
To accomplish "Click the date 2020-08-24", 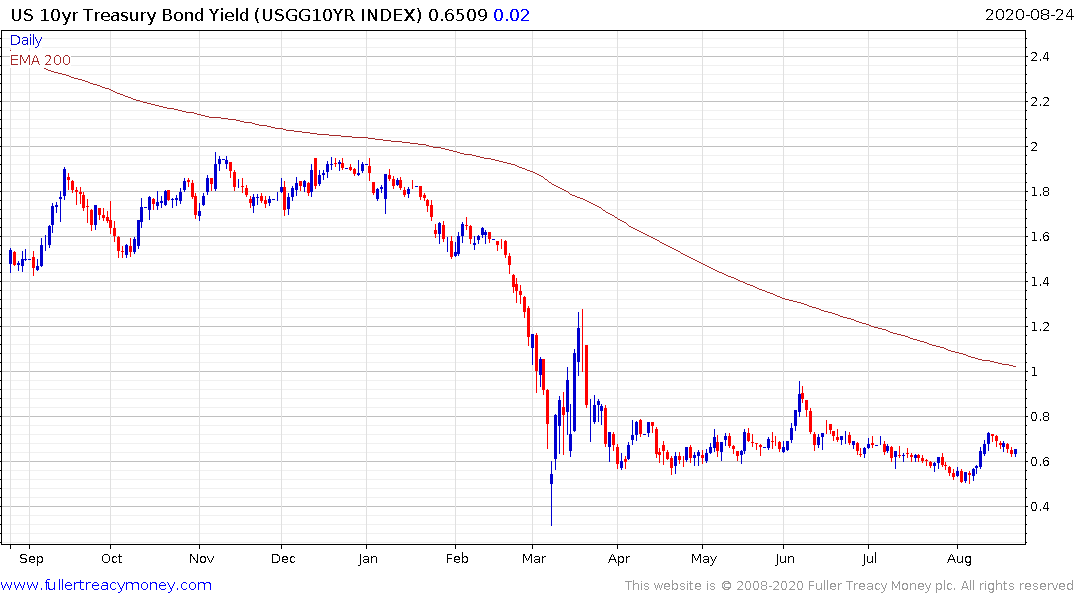I will coord(1028,15).
